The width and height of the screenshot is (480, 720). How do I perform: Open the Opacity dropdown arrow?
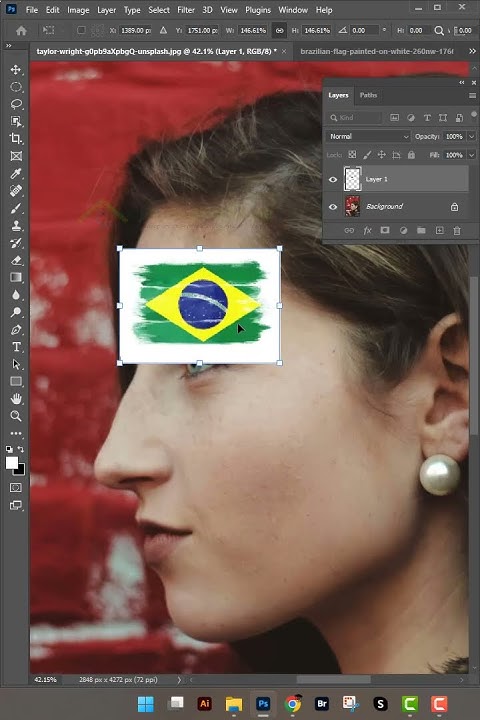click(471, 136)
